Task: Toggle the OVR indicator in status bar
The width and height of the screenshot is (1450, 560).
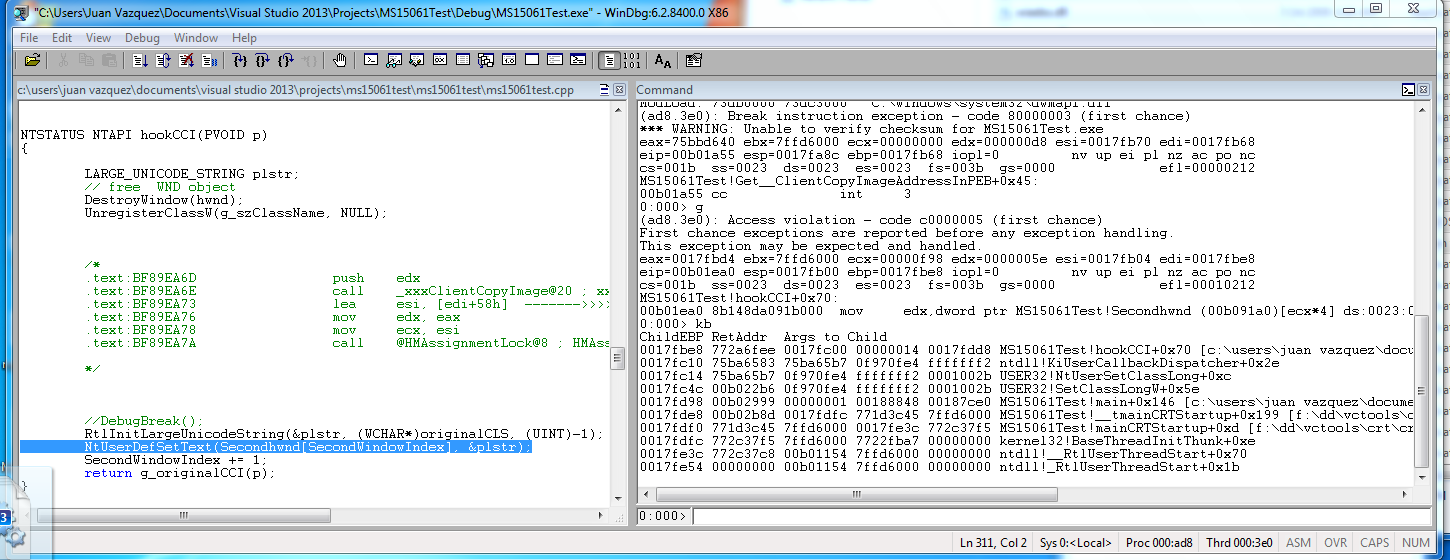Action: (1336, 543)
